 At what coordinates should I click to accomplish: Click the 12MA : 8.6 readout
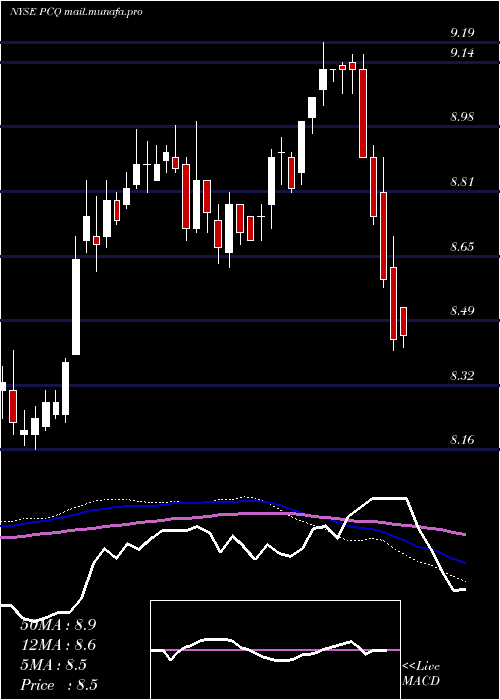coord(58,645)
